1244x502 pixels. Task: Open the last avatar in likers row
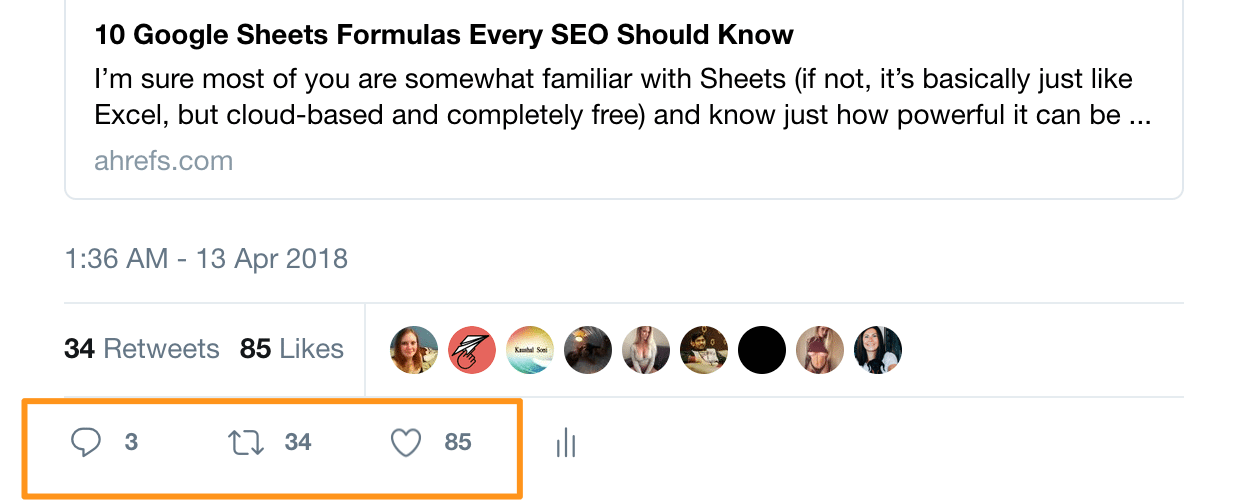point(878,350)
